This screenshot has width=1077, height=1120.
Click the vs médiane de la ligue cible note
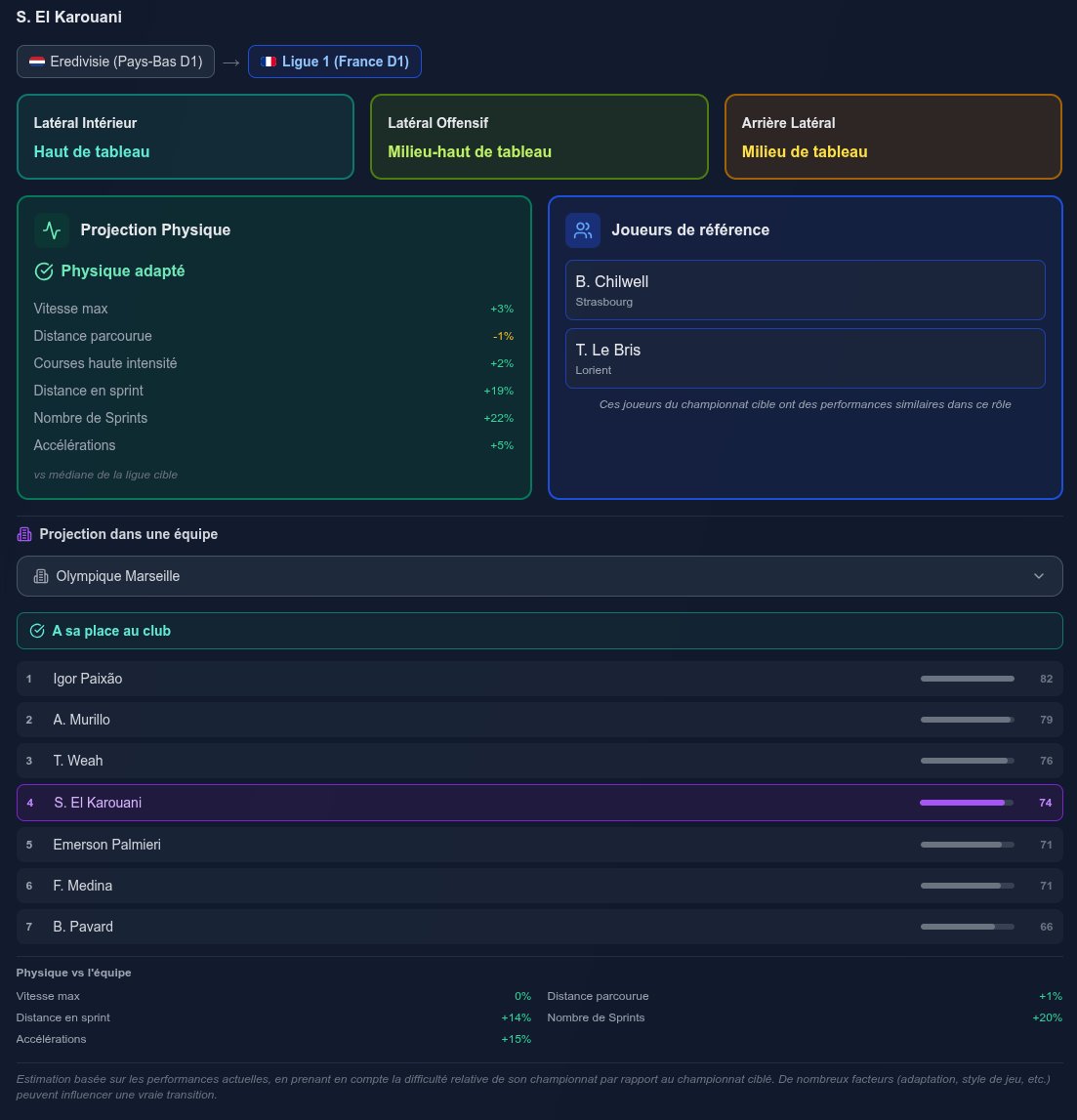105,475
